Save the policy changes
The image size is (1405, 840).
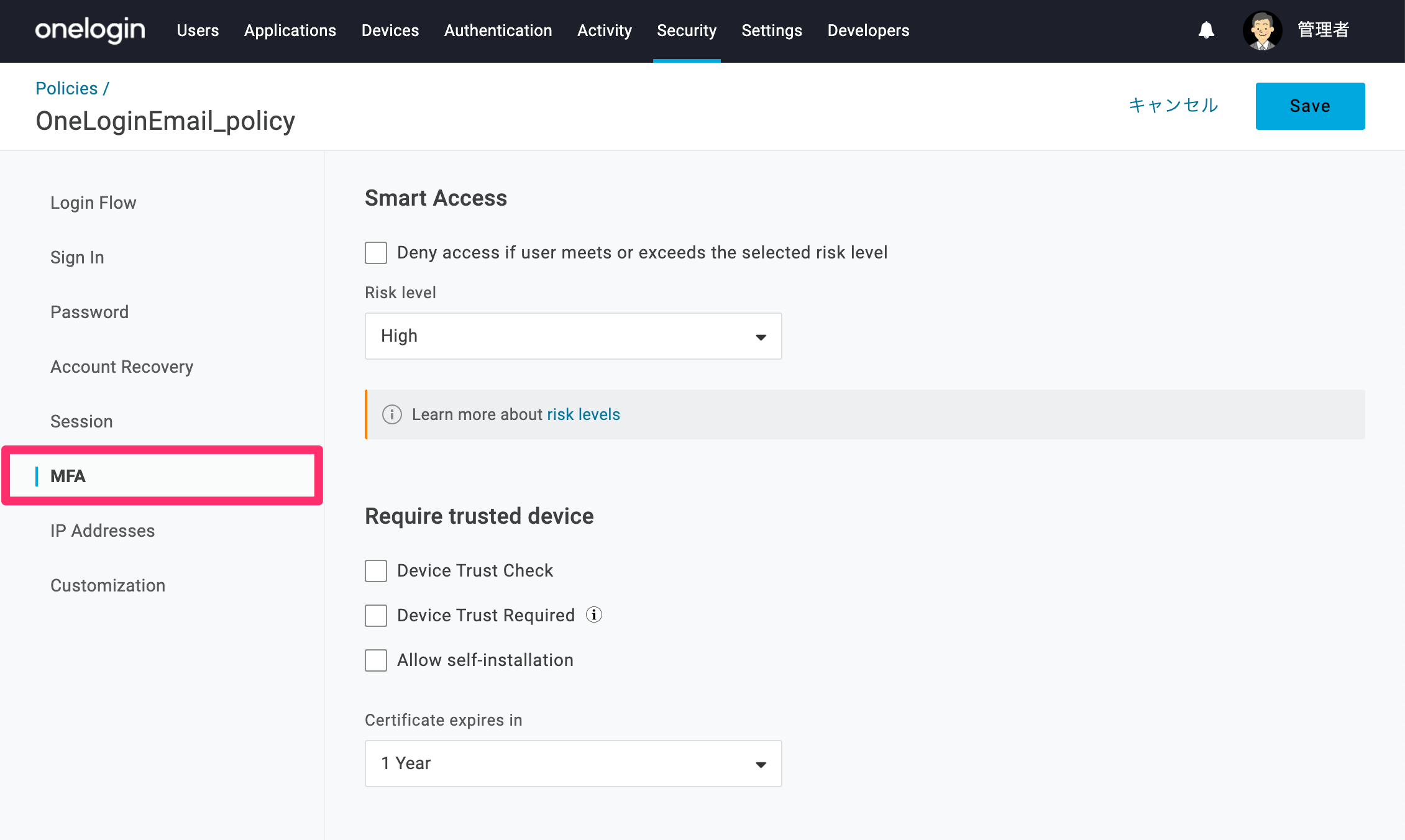[1310, 106]
